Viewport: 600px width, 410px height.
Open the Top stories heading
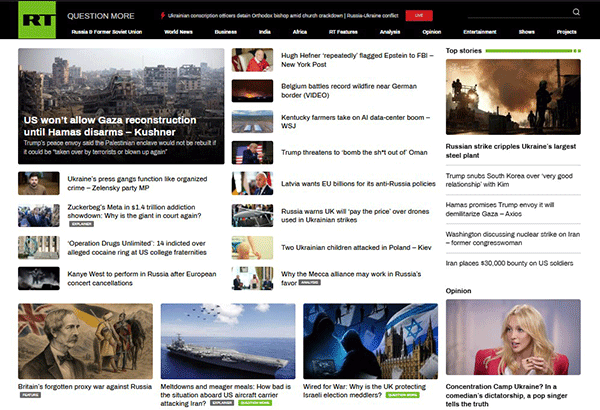[463, 51]
